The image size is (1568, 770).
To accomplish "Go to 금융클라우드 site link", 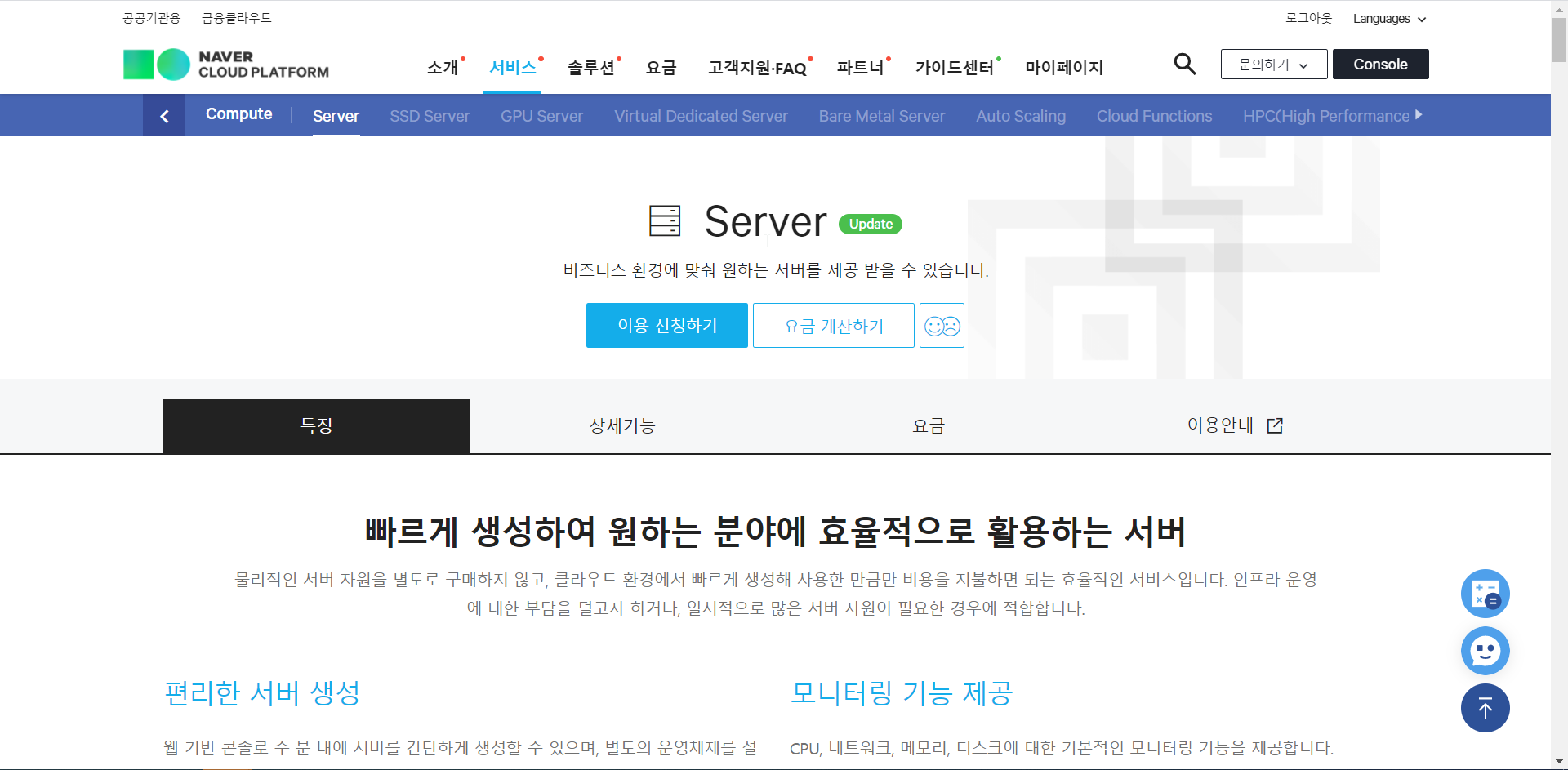I will pos(237,18).
